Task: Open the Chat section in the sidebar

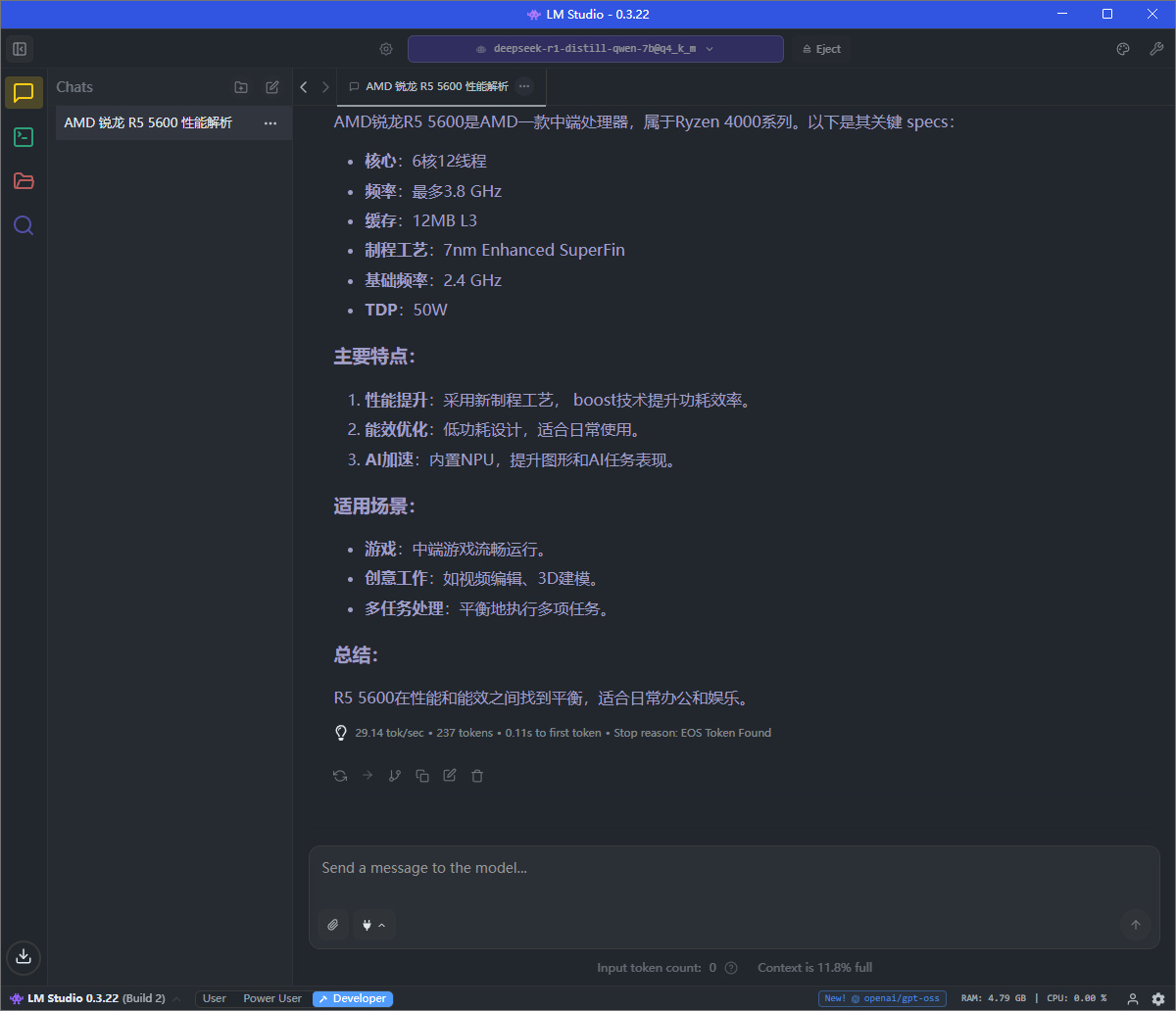Action: [x=24, y=93]
